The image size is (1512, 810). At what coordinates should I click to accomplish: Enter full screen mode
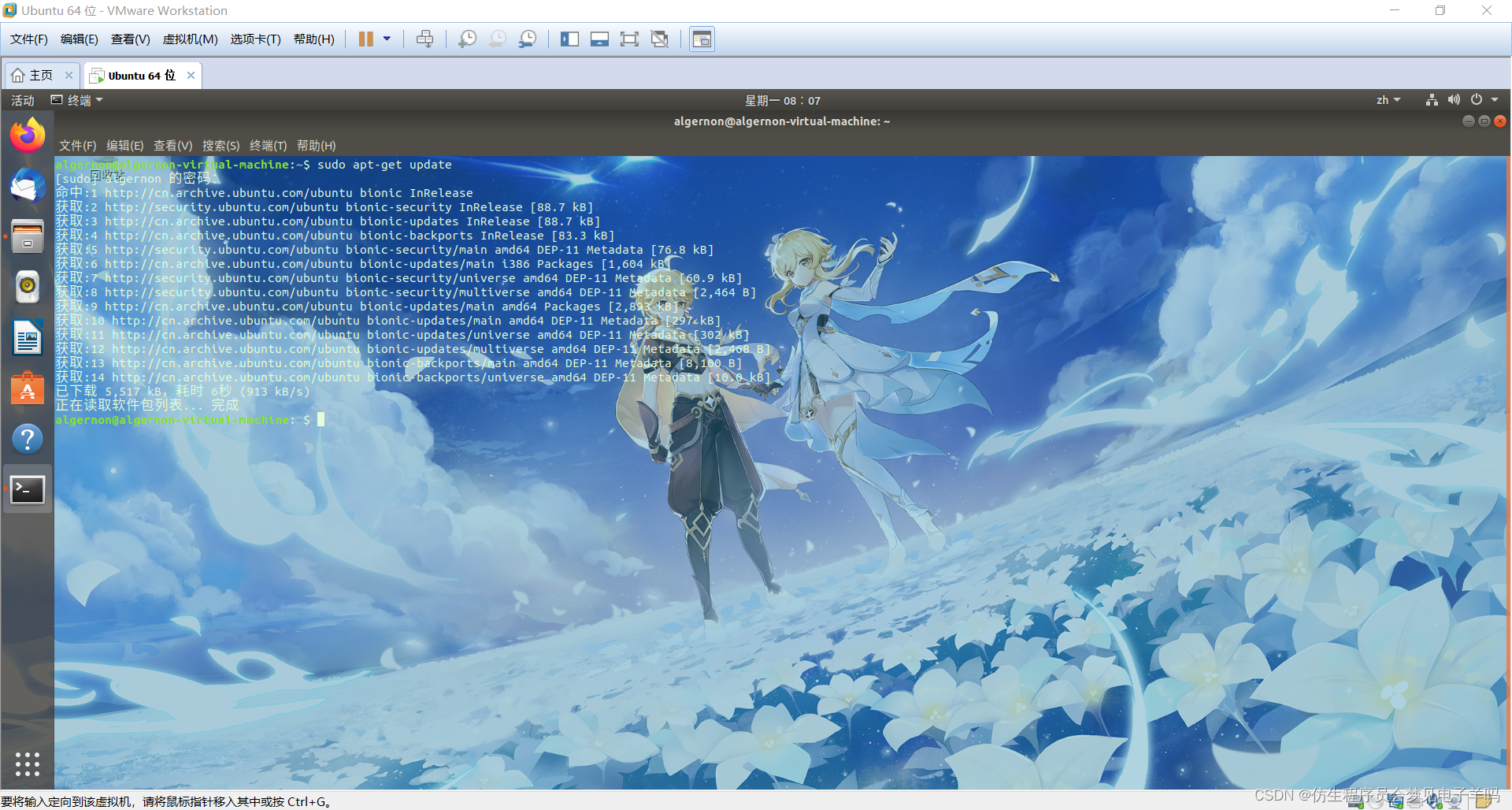click(629, 39)
